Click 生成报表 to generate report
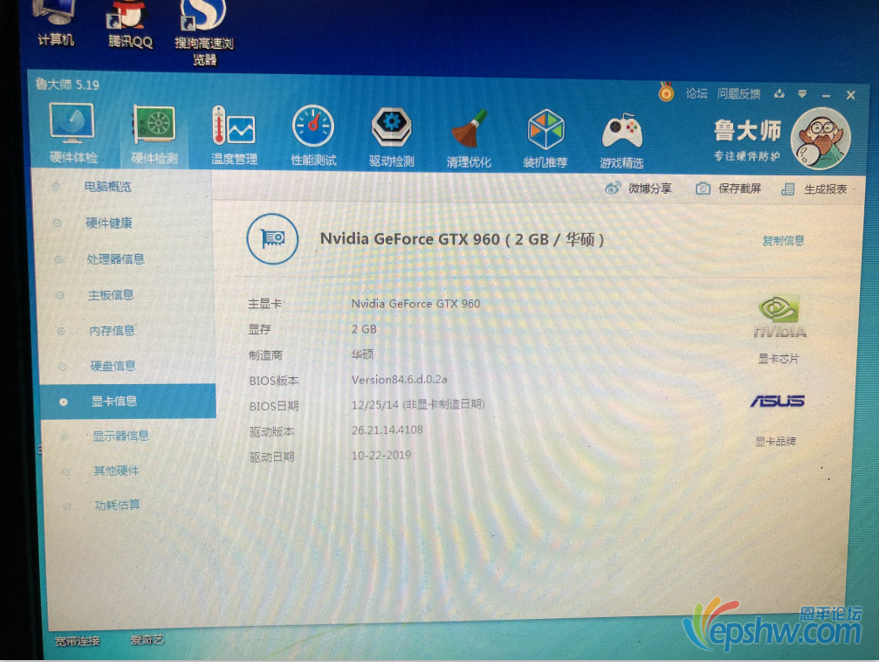Viewport: 879px width, 662px height. [x=813, y=189]
